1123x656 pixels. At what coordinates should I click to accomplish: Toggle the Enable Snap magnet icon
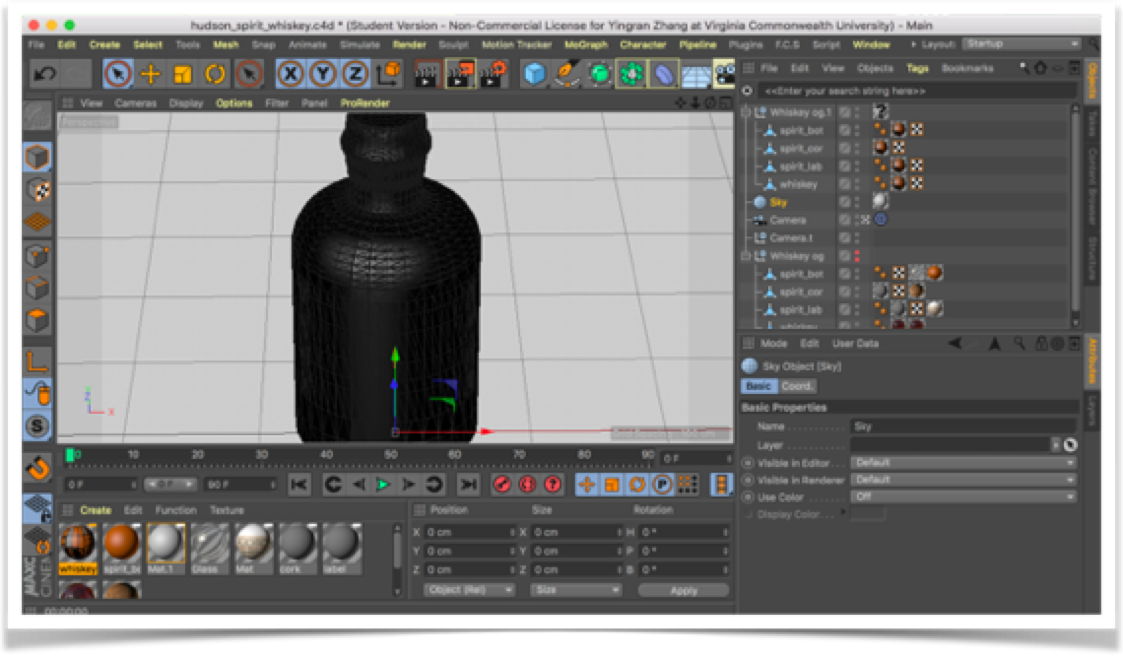[x=38, y=468]
